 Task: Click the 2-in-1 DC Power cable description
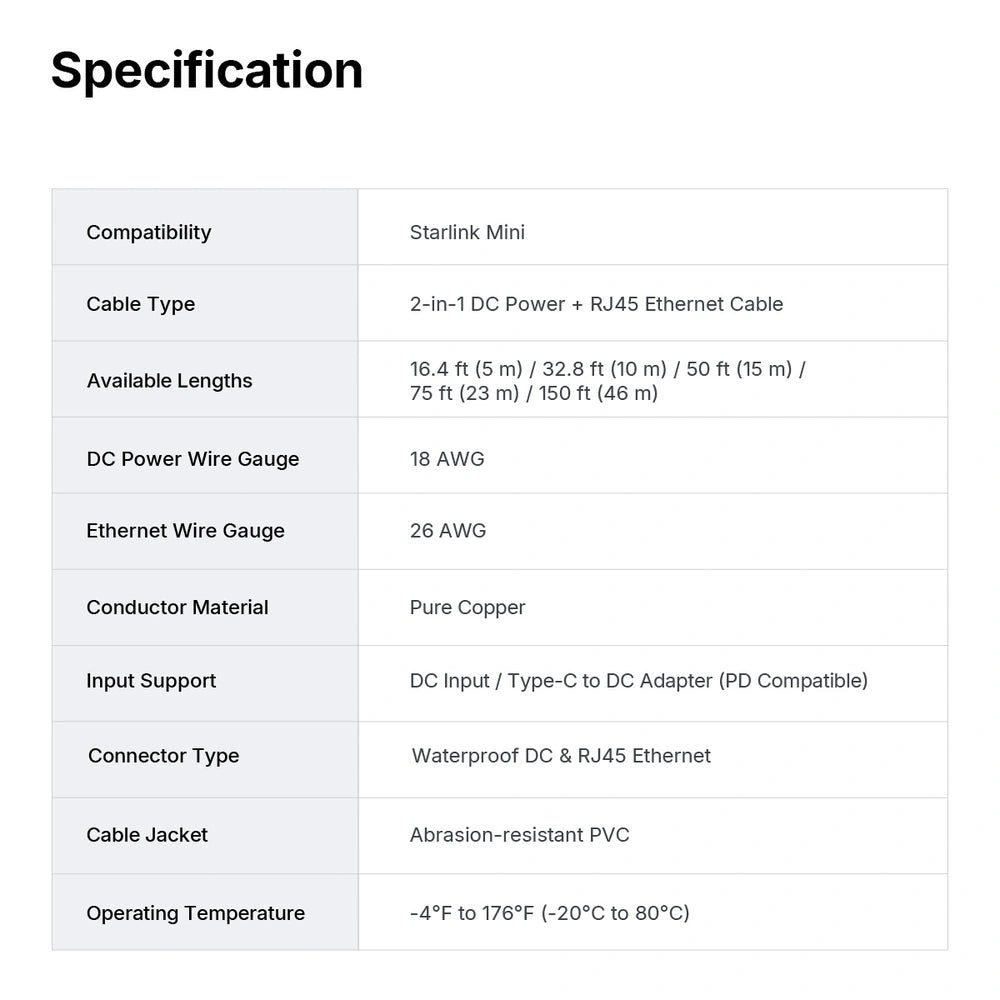click(596, 304)
